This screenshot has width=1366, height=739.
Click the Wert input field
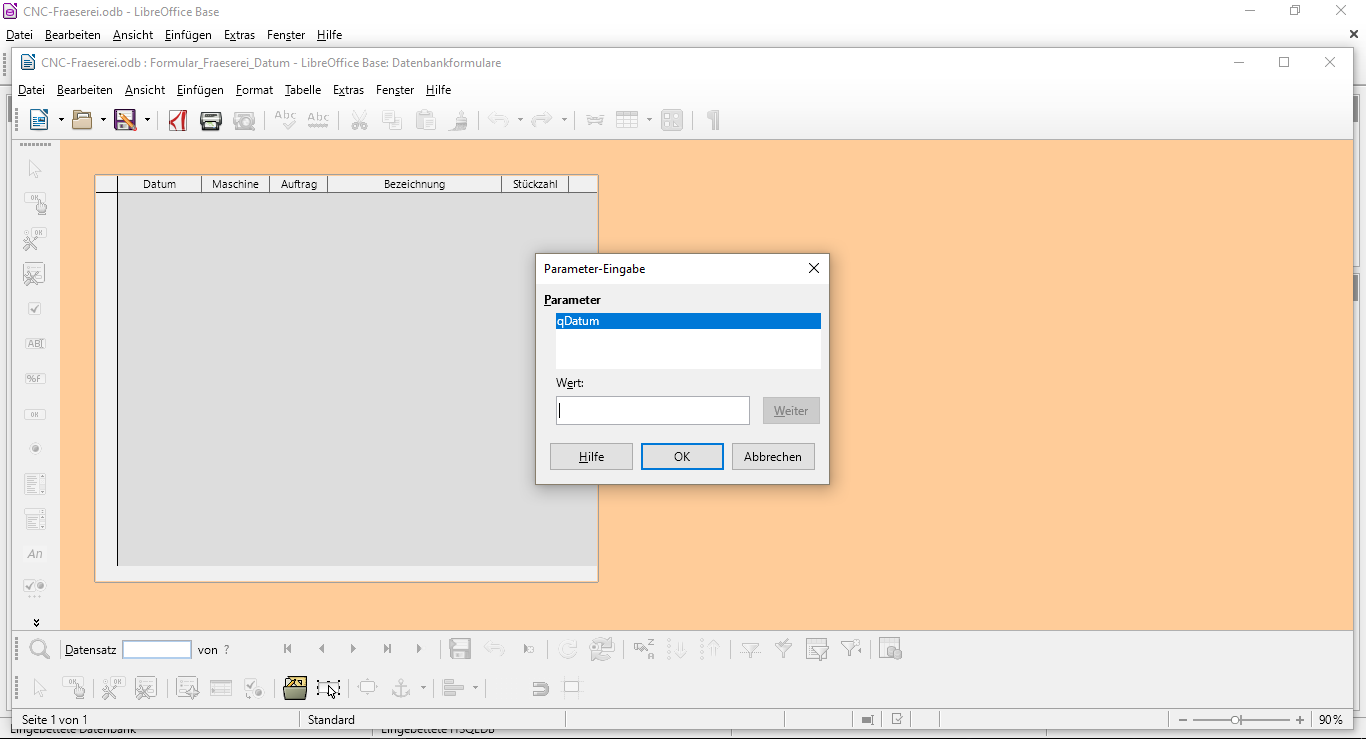click(x=652, y=411)
